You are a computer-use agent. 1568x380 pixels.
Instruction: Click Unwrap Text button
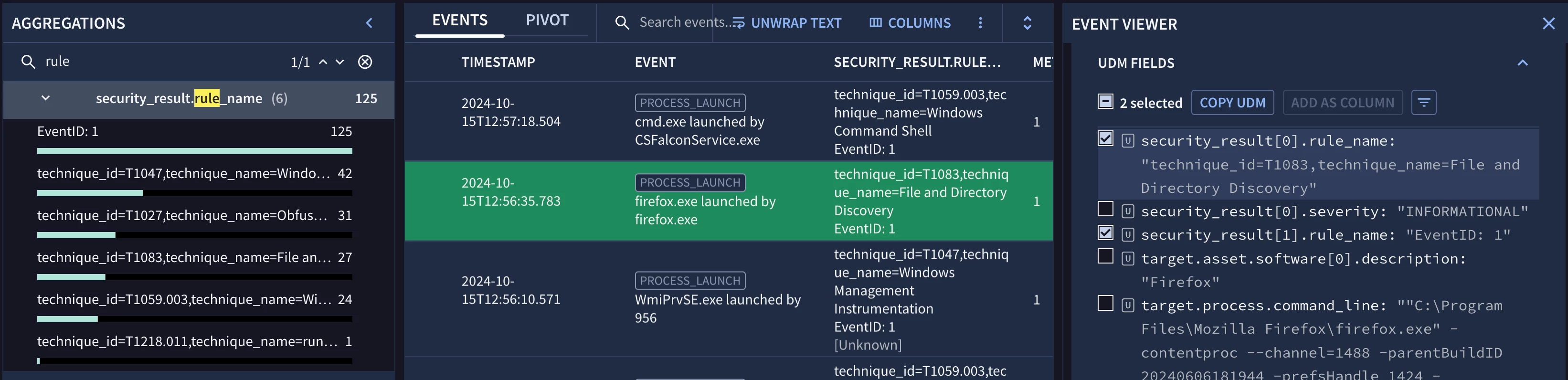coord(787,22)
